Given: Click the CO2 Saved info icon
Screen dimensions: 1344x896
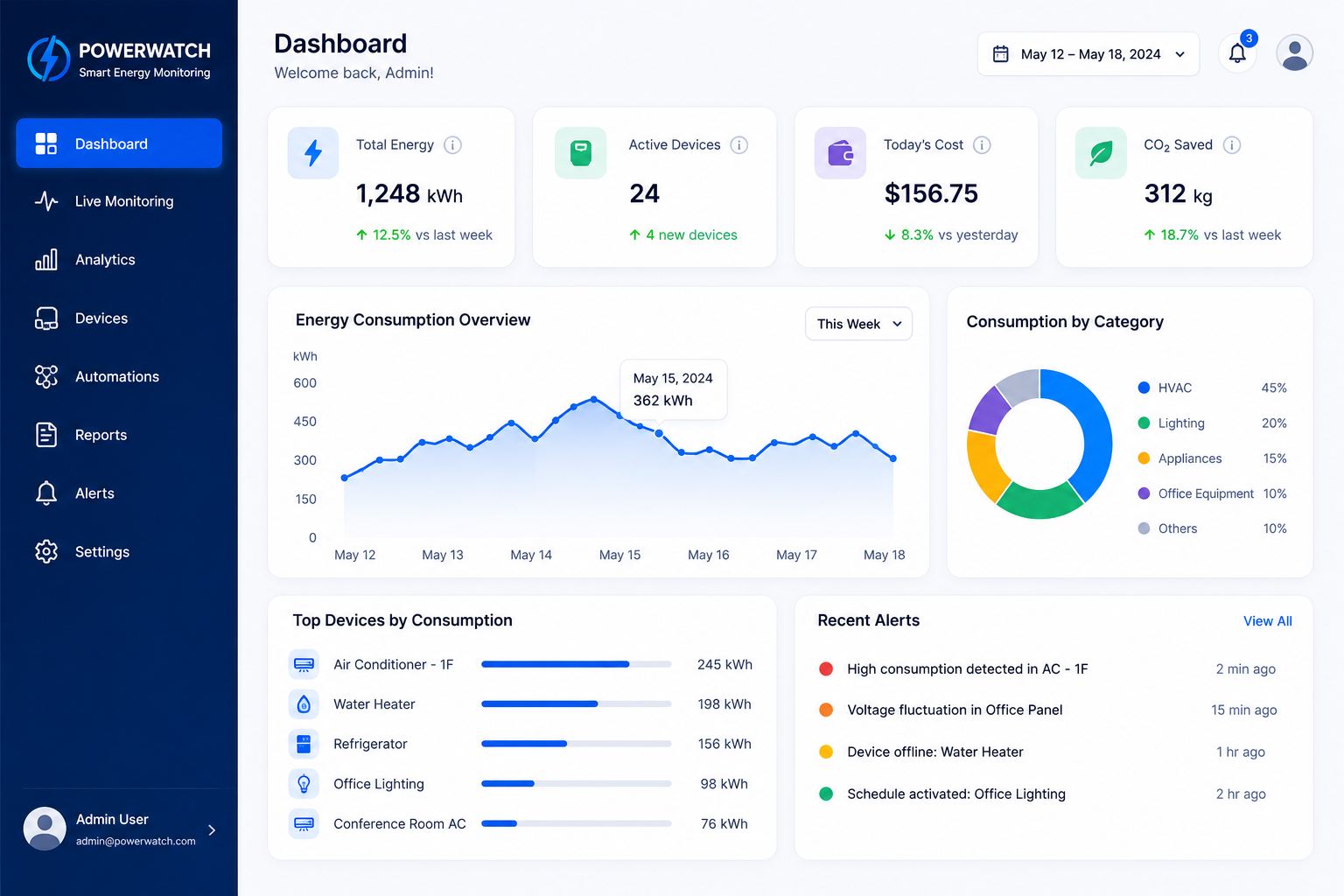Looking at the screenshot, I should pyautogui.click(x=1231, y=145).
